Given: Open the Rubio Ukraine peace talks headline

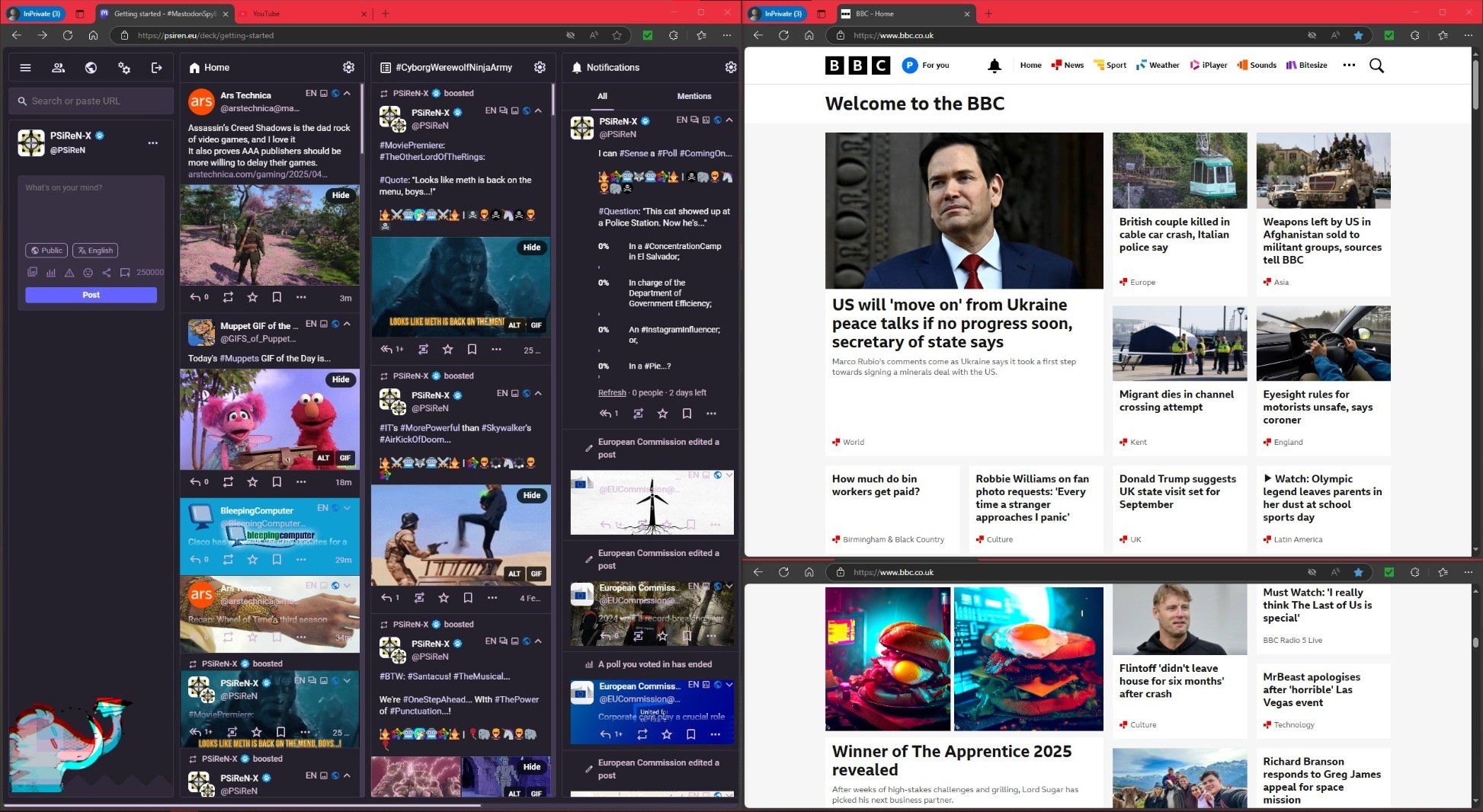Looking at the screenshot, I should pyautogui.click(x=952, y=324).
